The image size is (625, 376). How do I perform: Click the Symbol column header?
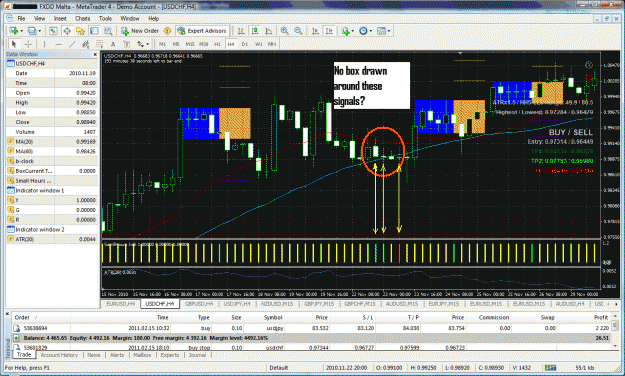pyautogui.click(x=273, y=317)
